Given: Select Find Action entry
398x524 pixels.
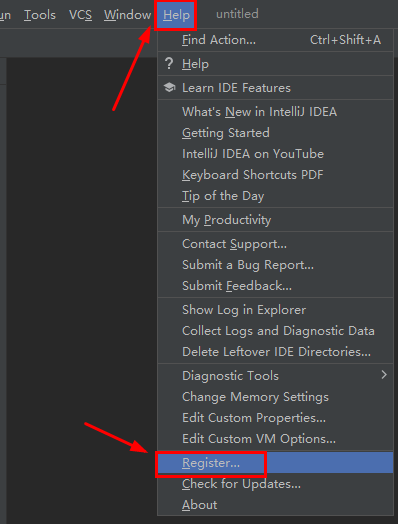Looking at the screenshot, I should coord(275,40).
